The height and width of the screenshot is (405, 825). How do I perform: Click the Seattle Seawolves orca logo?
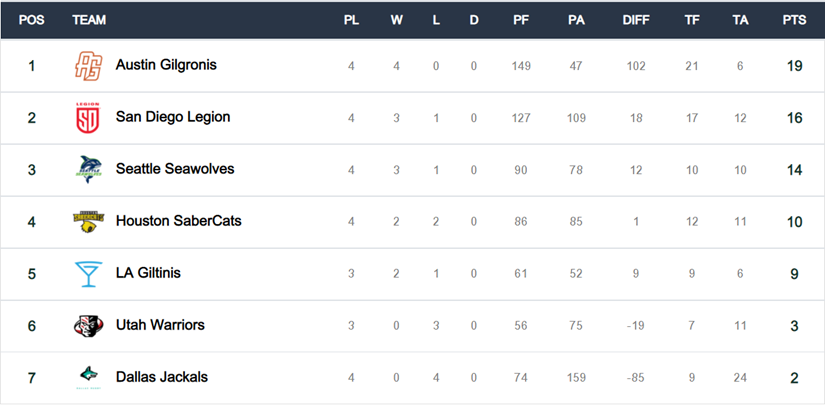pyautogui.click(x=88, y=169)
